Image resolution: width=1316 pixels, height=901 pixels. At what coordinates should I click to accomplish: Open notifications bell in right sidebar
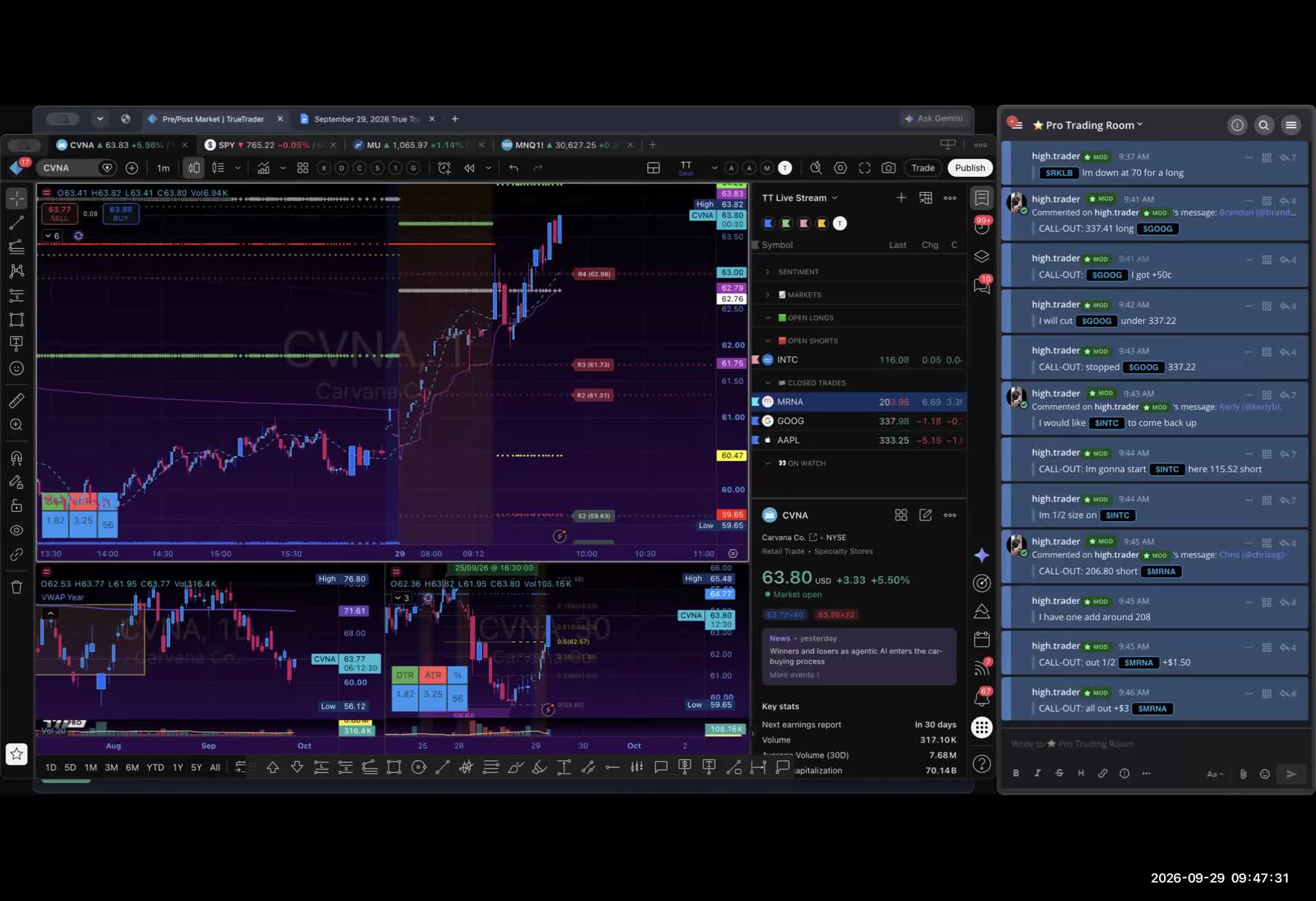[982, 698]
